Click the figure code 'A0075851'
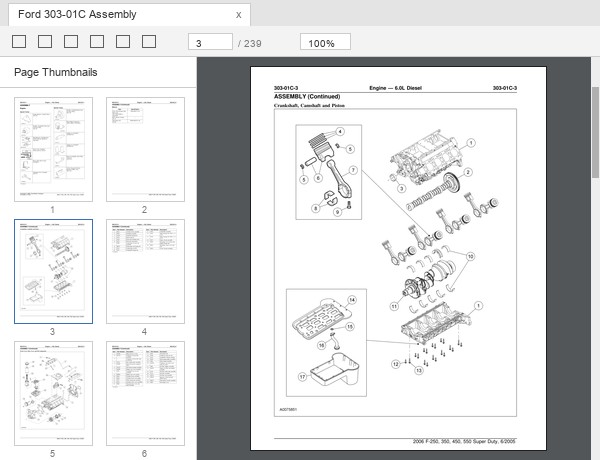 click(x=288, y=409)
